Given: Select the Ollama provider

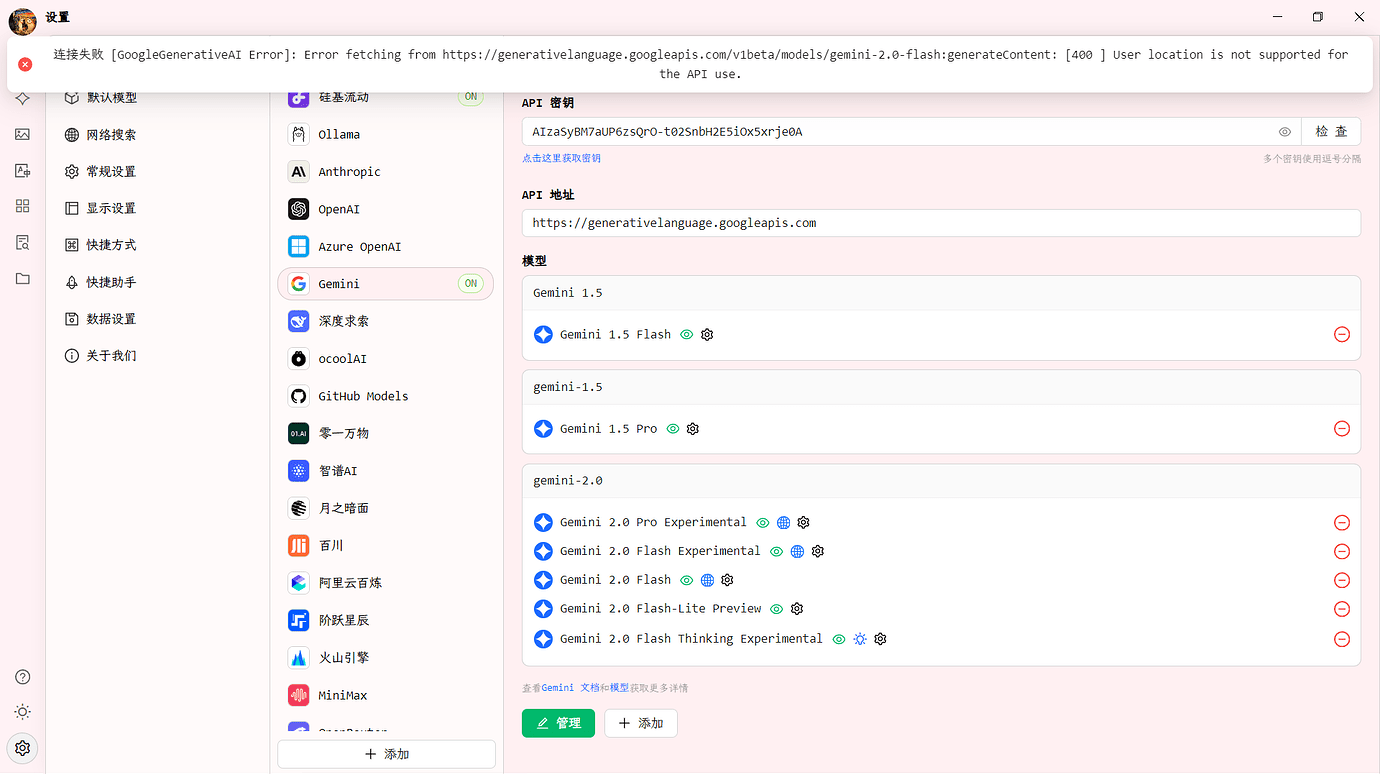Looking at the screenshot, I should (385, 134).
